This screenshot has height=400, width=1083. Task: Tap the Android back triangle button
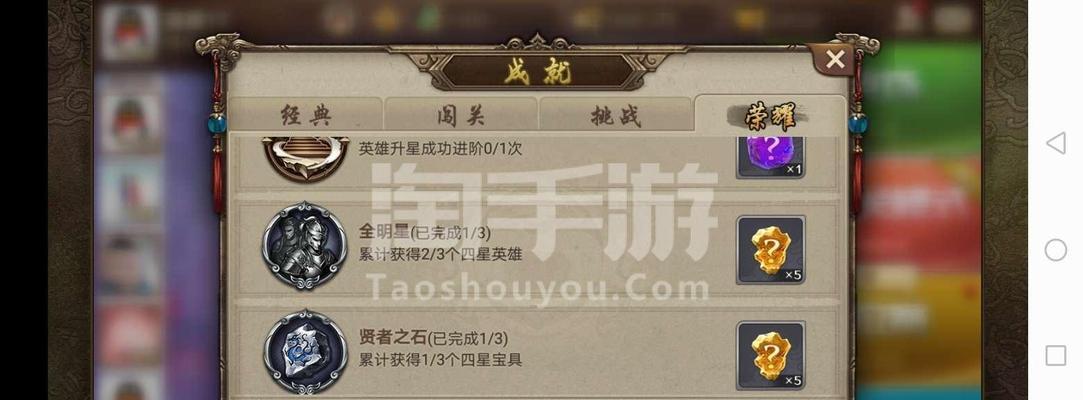[1055, 143]
